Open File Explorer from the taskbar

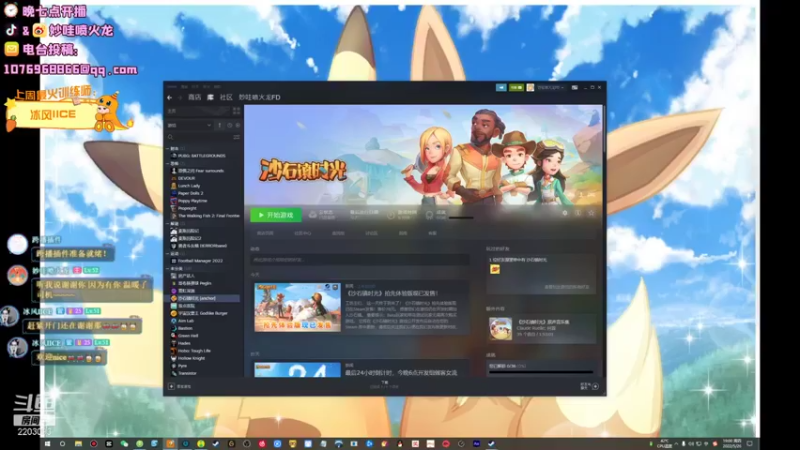pos(78,444)
